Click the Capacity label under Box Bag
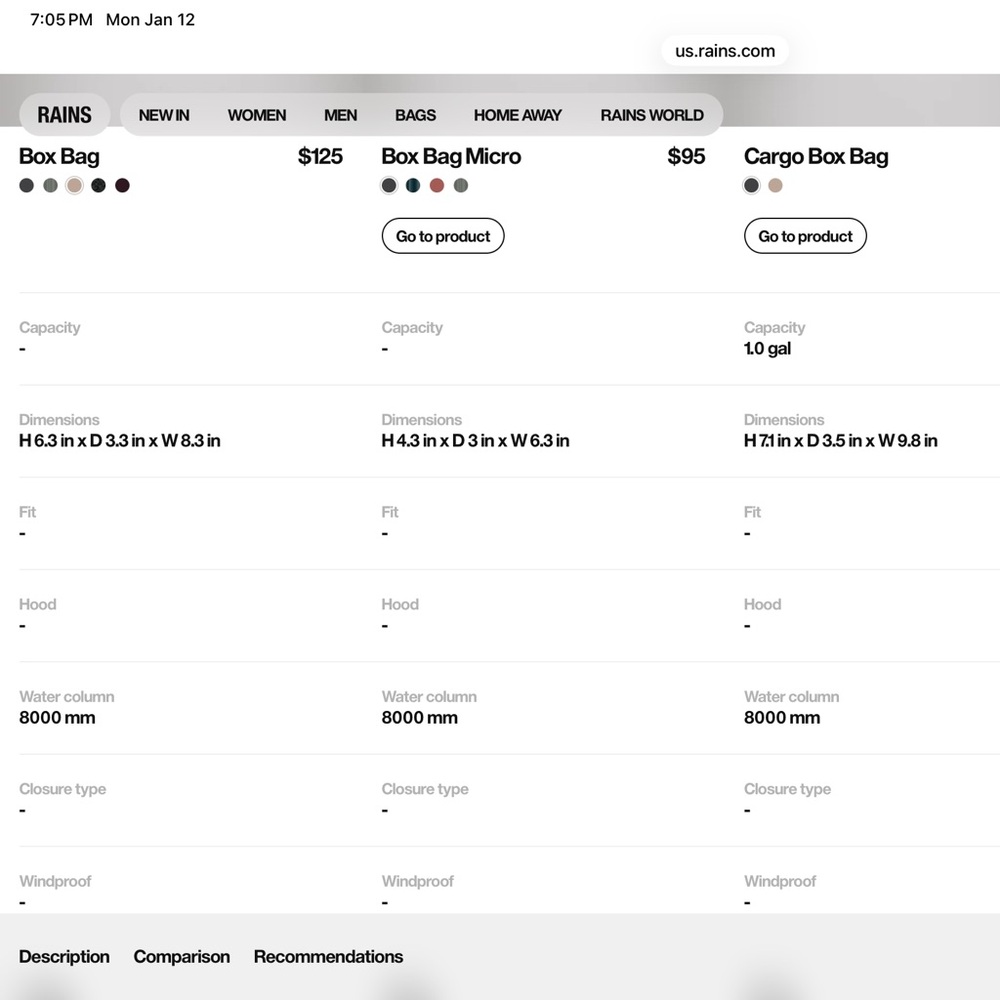 click(50, 328)
